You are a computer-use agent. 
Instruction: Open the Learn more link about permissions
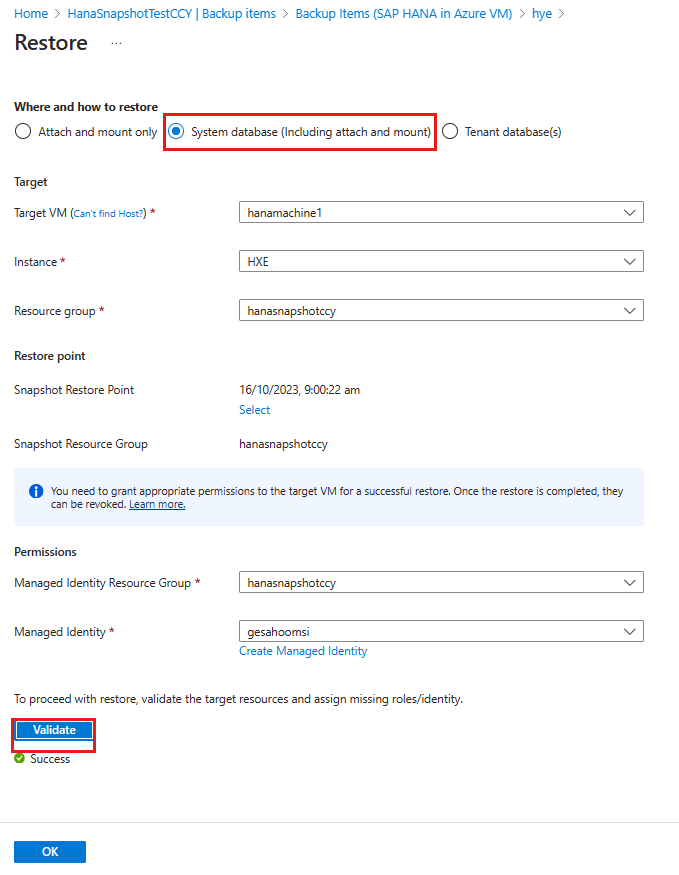156,503
